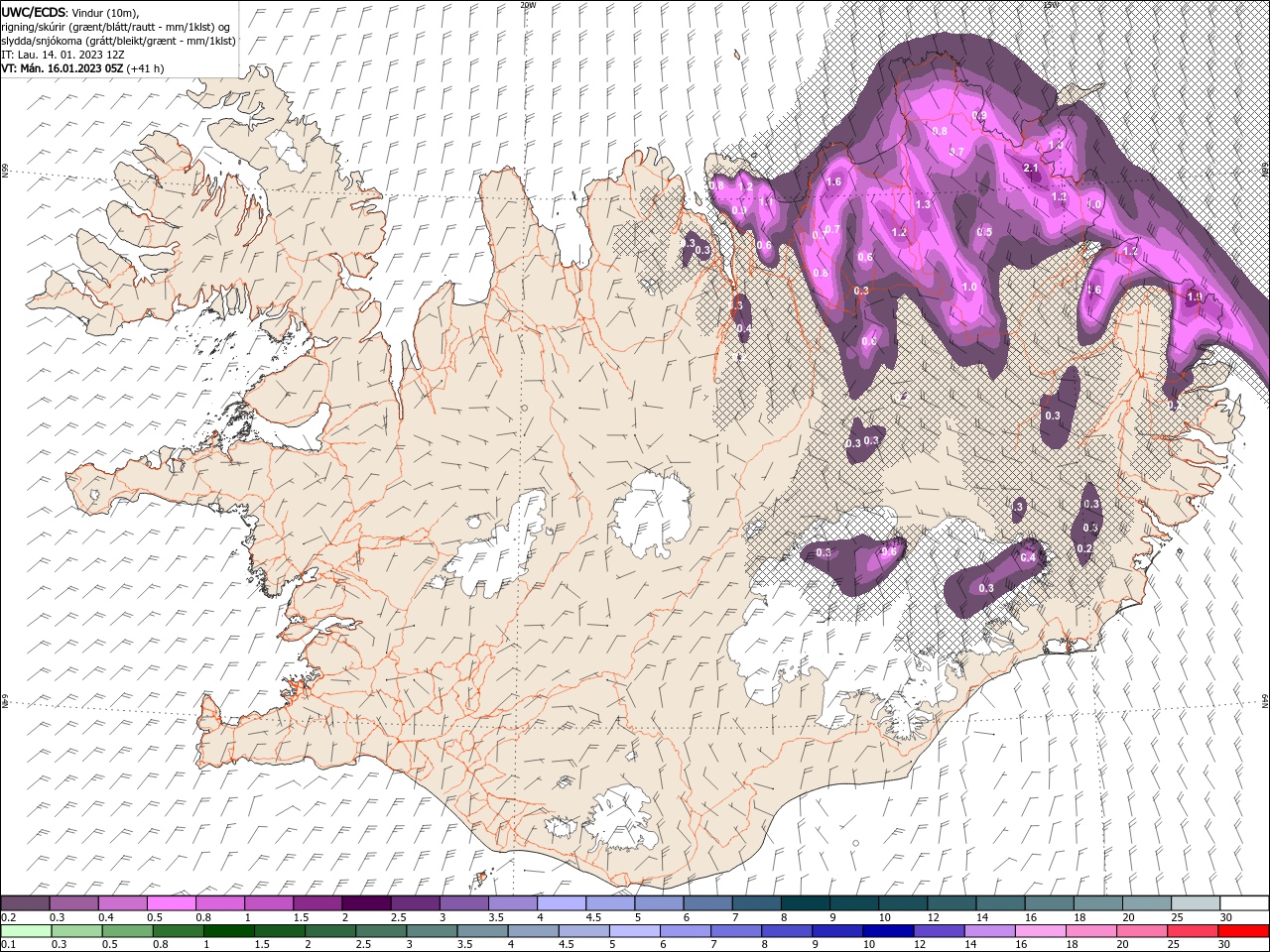
Task: Click the '7' label in top legend row
Action: (x=733, y=917)
